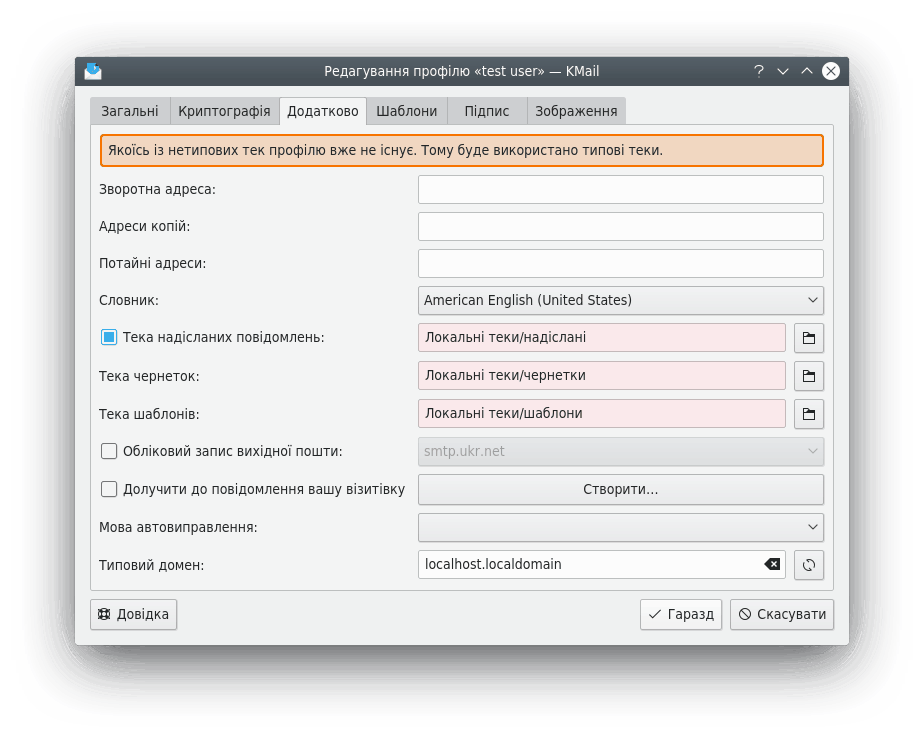Open the 'Словник' dictionary dropdown
924x738 pixels.
tap(620, 300)
